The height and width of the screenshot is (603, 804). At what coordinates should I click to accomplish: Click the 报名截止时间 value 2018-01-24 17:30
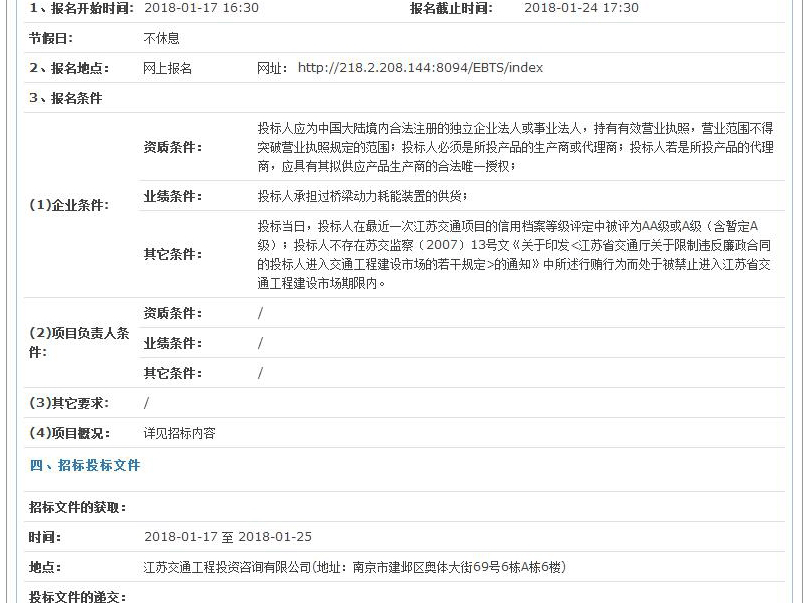point(581,8)
